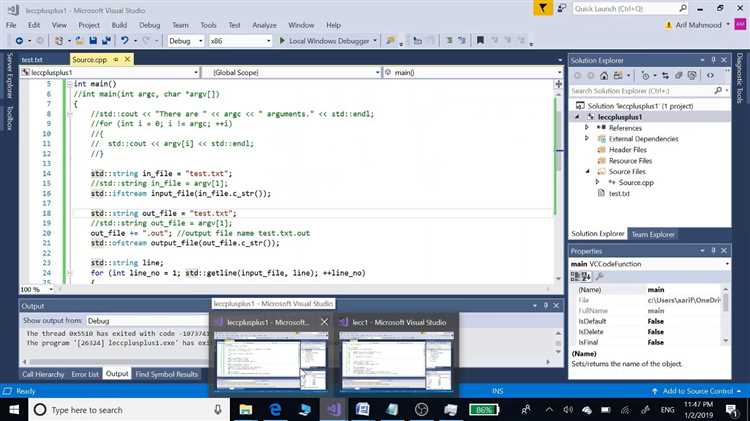Screen dimensions: 750x421
Task: Pin the Solution Explorer panel
Action: pos(713,60)
